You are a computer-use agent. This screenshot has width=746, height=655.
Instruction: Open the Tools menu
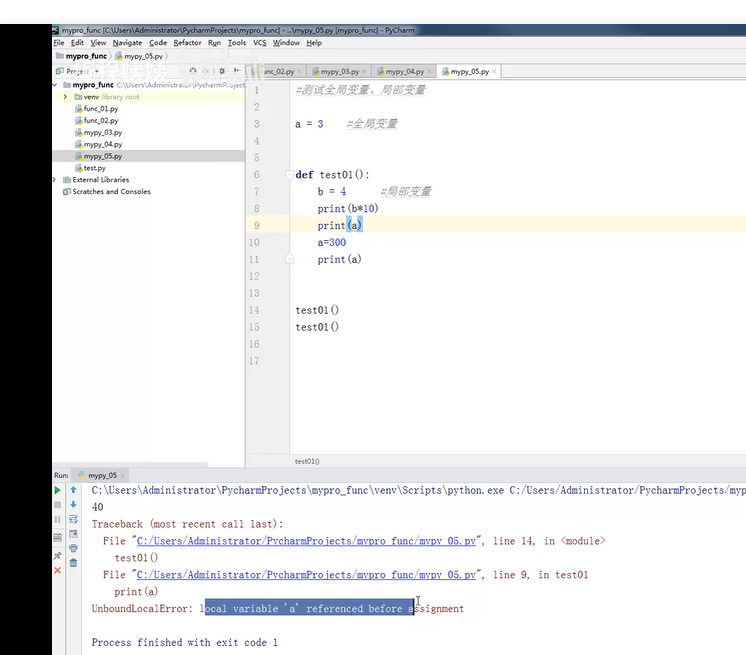237,42
